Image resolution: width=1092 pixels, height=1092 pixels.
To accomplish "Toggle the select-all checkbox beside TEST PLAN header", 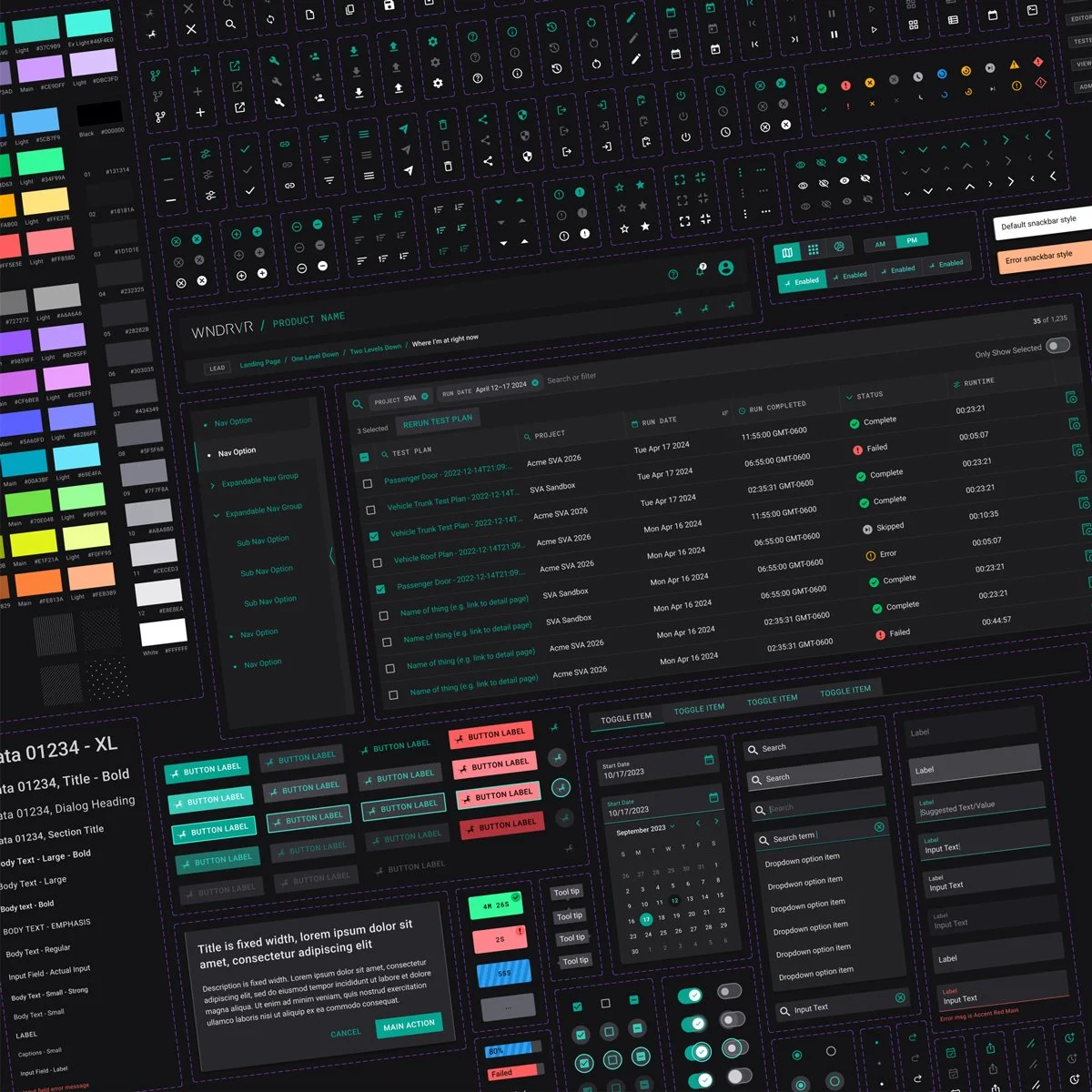I will [x=364, y=457].
